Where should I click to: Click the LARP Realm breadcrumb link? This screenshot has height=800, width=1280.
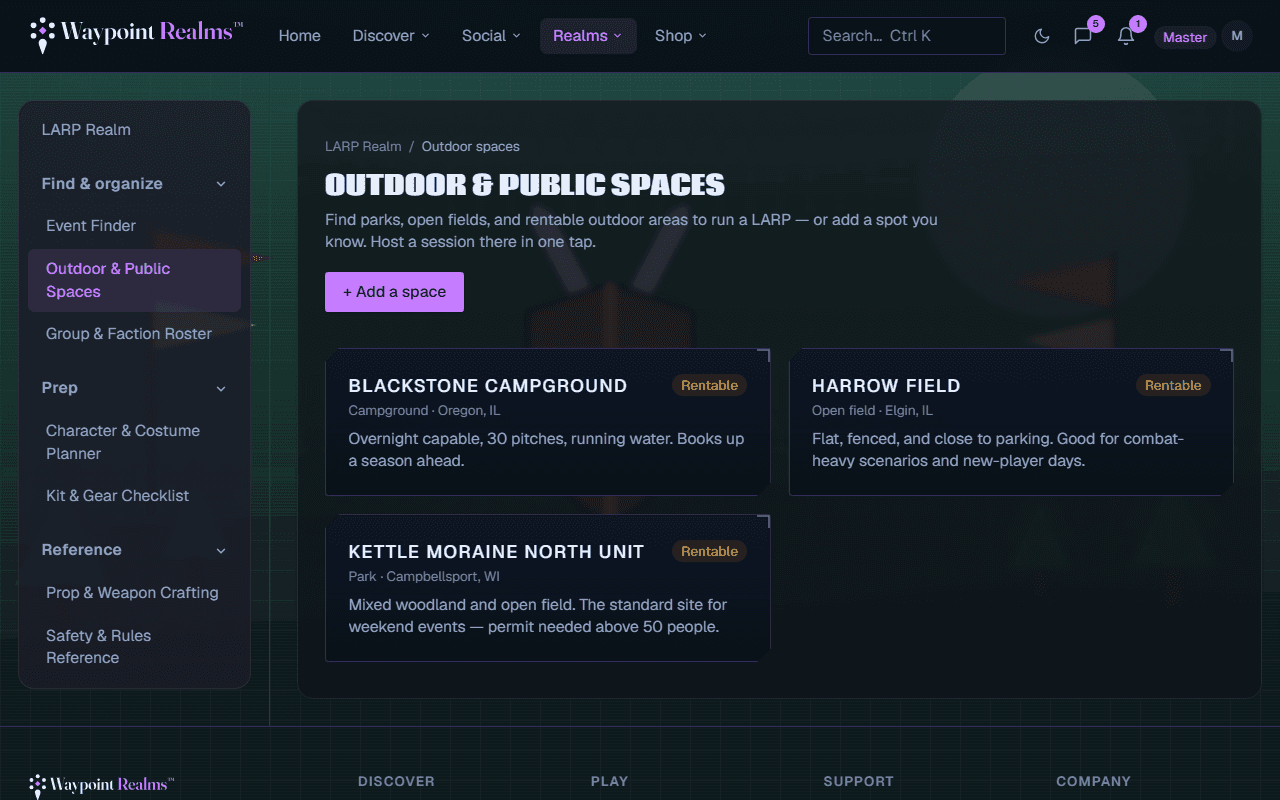tap(363, 147)
